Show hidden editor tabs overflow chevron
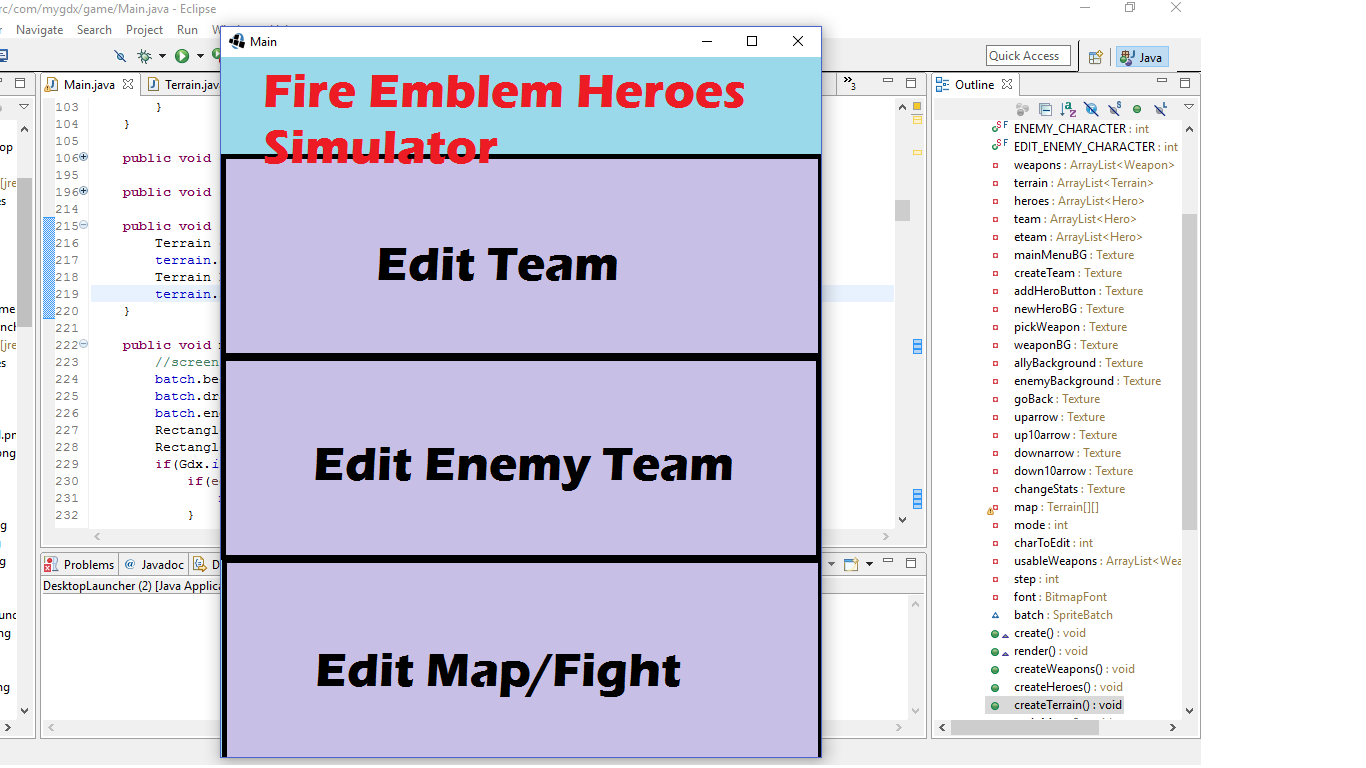The height and width of the screenshot is (768, 1366). (x=850, y=84)
